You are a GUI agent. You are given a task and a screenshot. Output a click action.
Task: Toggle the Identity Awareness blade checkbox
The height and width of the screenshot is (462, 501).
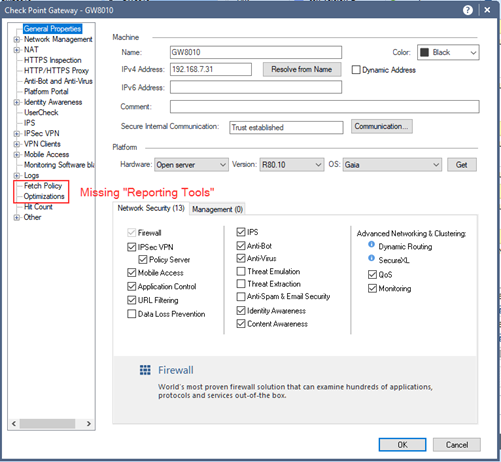coord(241,311)
